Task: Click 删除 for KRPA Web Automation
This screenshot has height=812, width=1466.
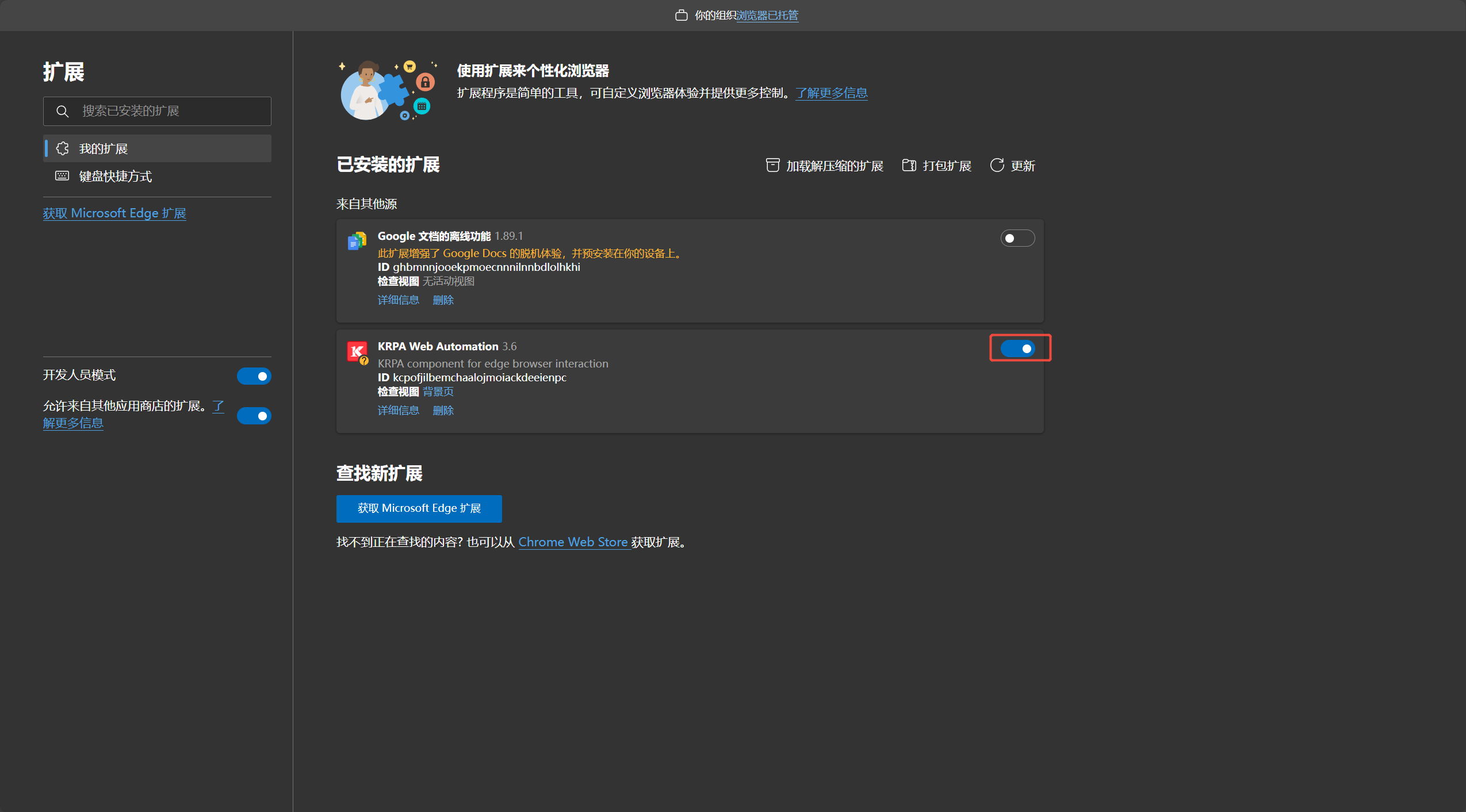Action: (x=443, y=411)
